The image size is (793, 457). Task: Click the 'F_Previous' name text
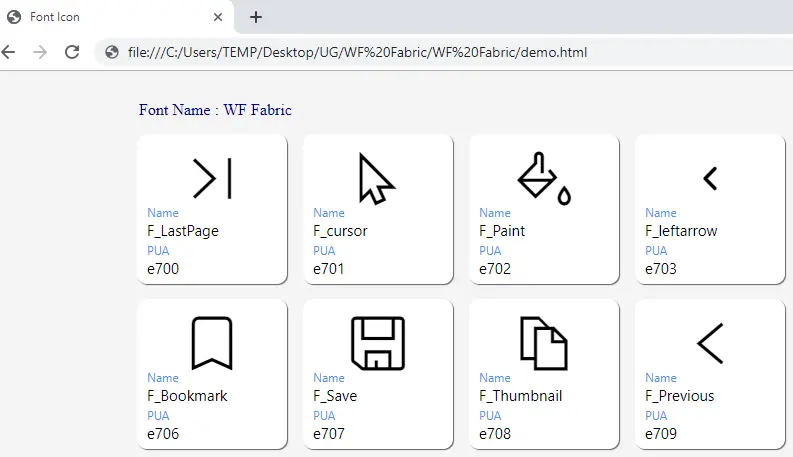click(x=679, y=396)
